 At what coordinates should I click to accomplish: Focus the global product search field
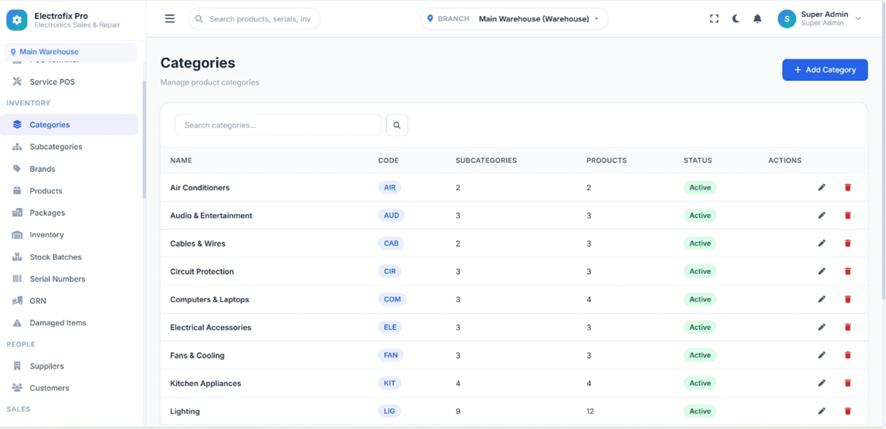pyautogui.click(x=254, y=19)
